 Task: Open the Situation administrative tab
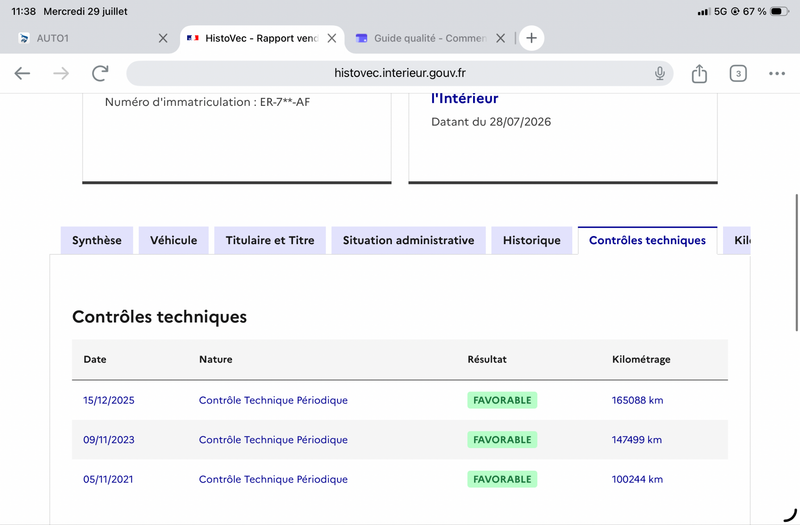(x=408, y=240)
